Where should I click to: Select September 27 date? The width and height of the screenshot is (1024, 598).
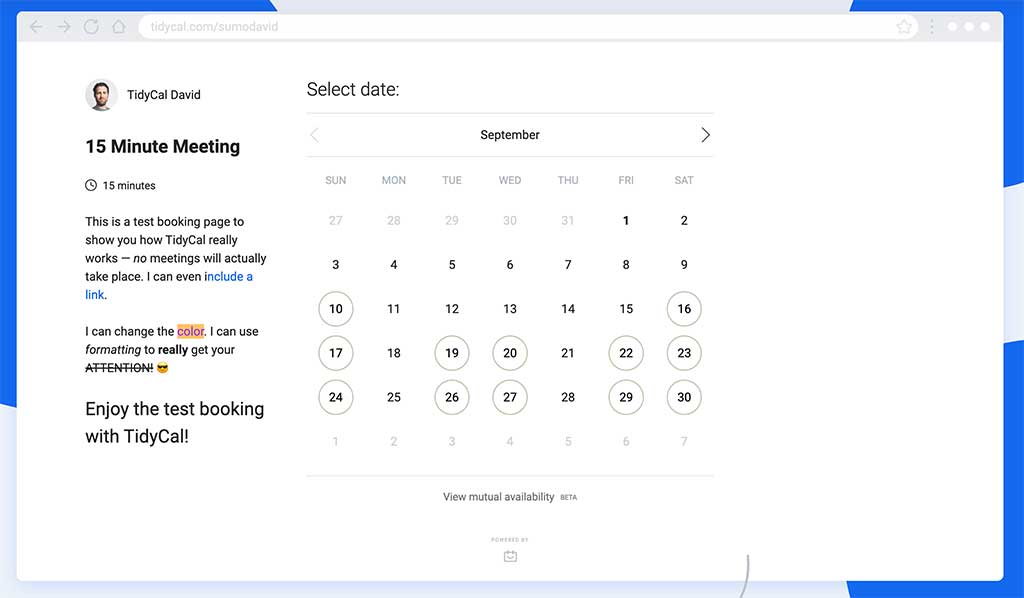coord(510,397)
